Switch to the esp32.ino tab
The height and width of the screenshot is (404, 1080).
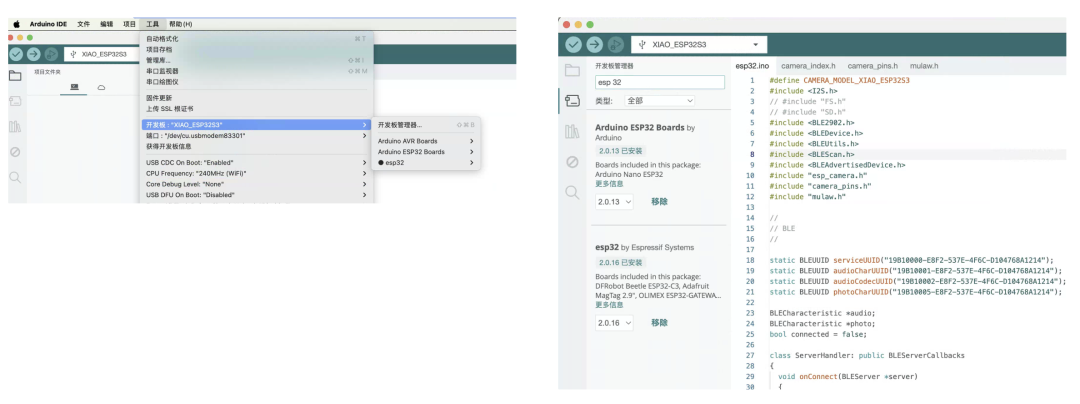[752, 66]
